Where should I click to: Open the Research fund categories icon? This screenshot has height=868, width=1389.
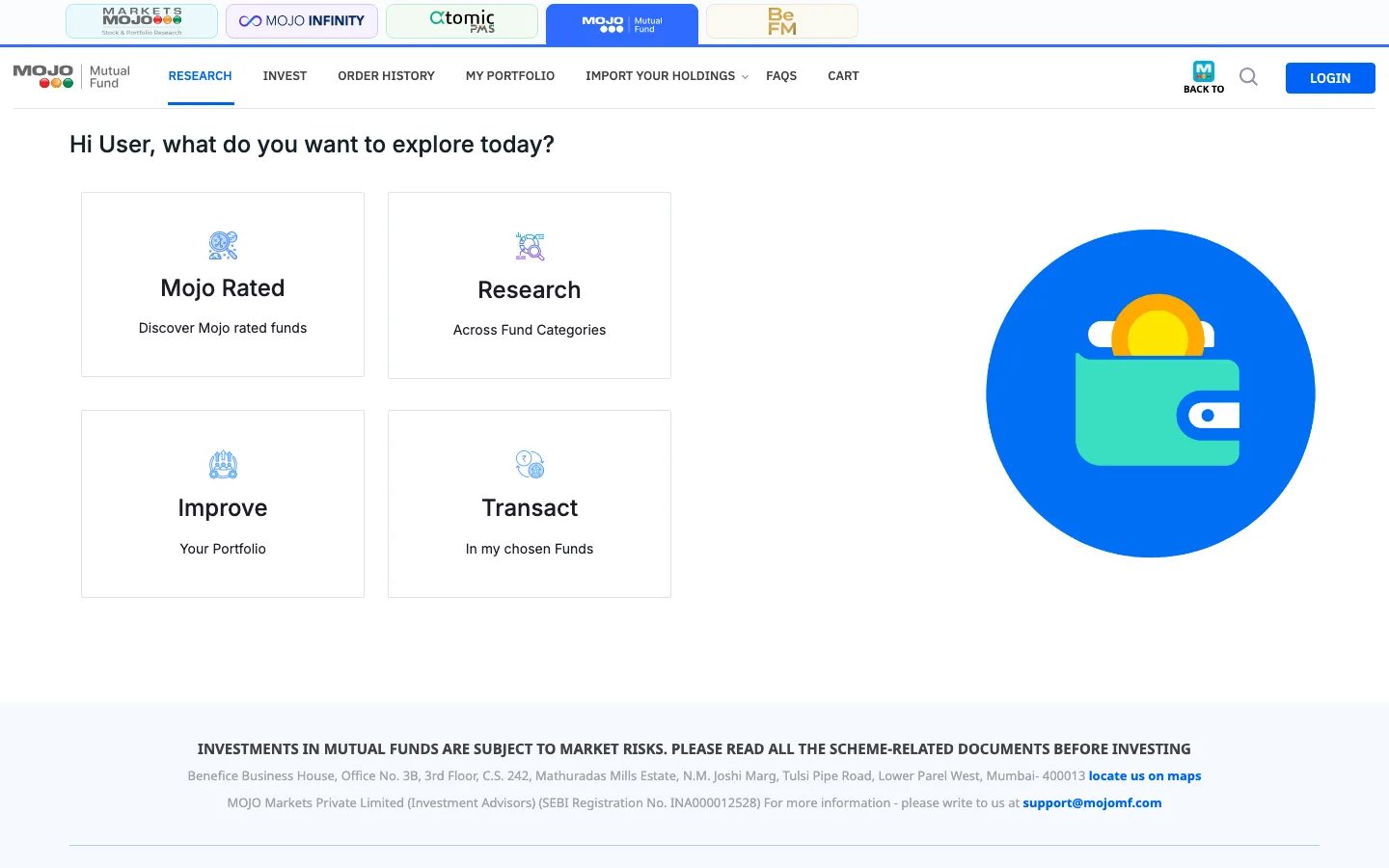click(530, 247)
